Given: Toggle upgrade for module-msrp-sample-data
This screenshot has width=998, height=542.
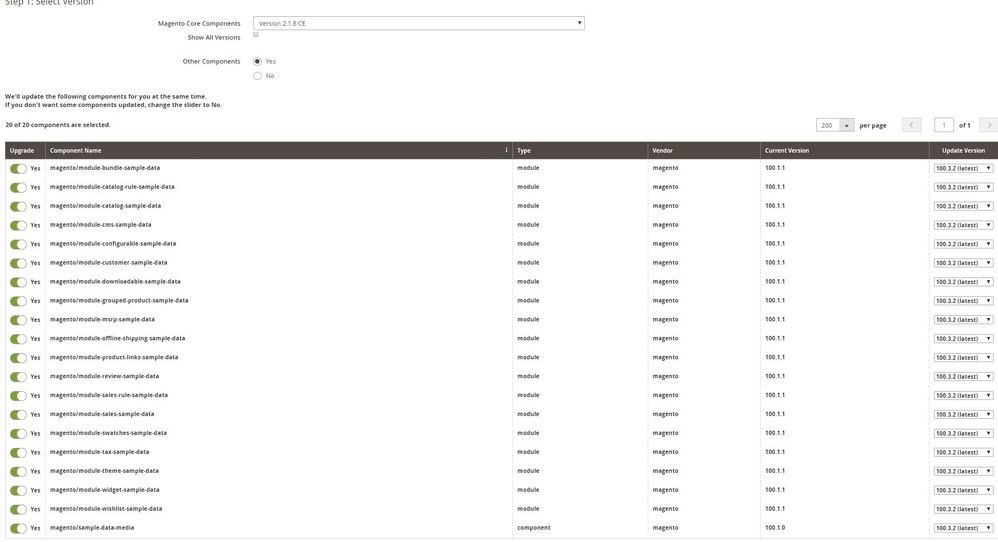Looking at the screenshot, I should click(x=18, y=320).
